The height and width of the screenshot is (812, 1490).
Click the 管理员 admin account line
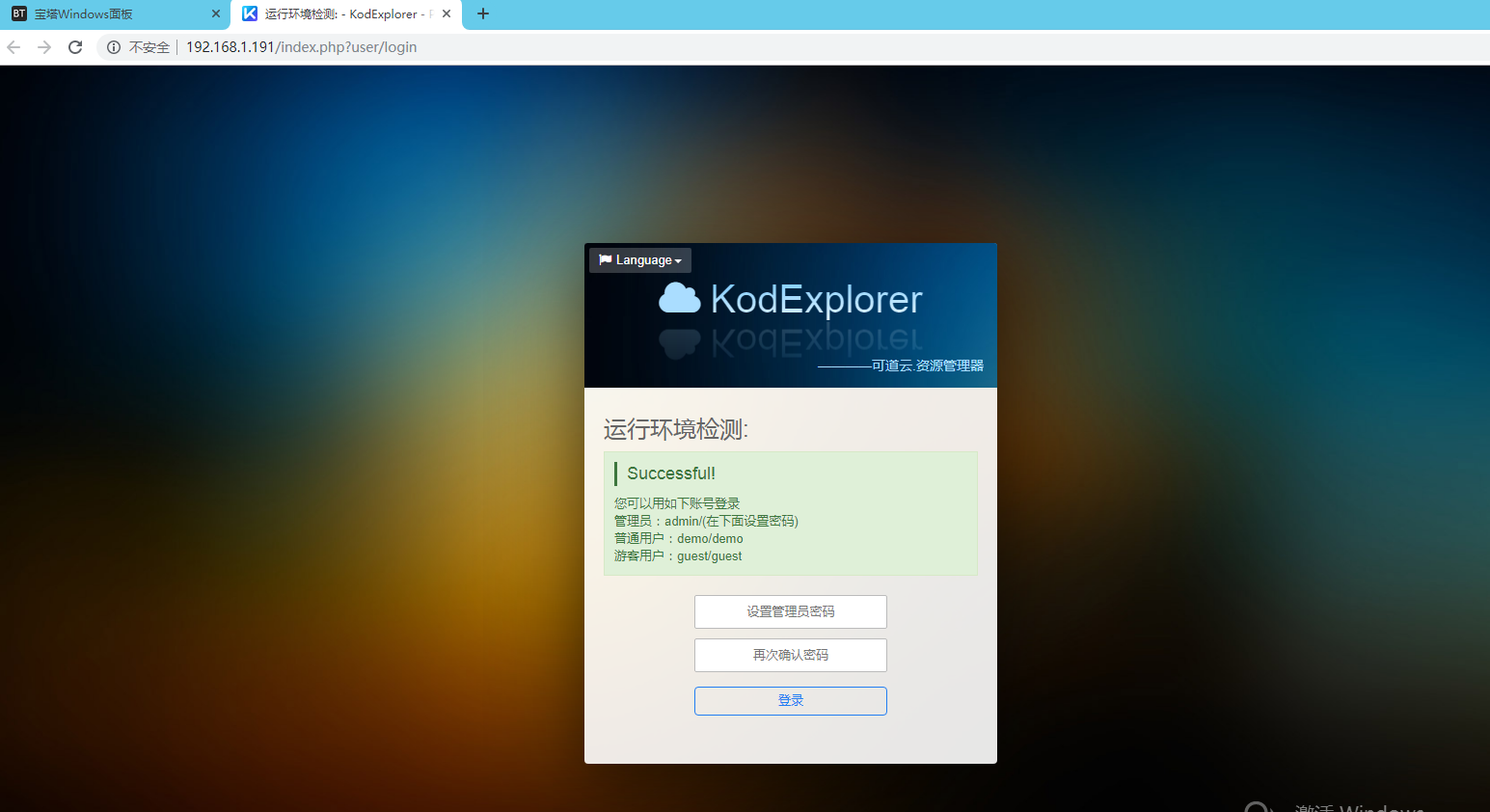point(706,521)
